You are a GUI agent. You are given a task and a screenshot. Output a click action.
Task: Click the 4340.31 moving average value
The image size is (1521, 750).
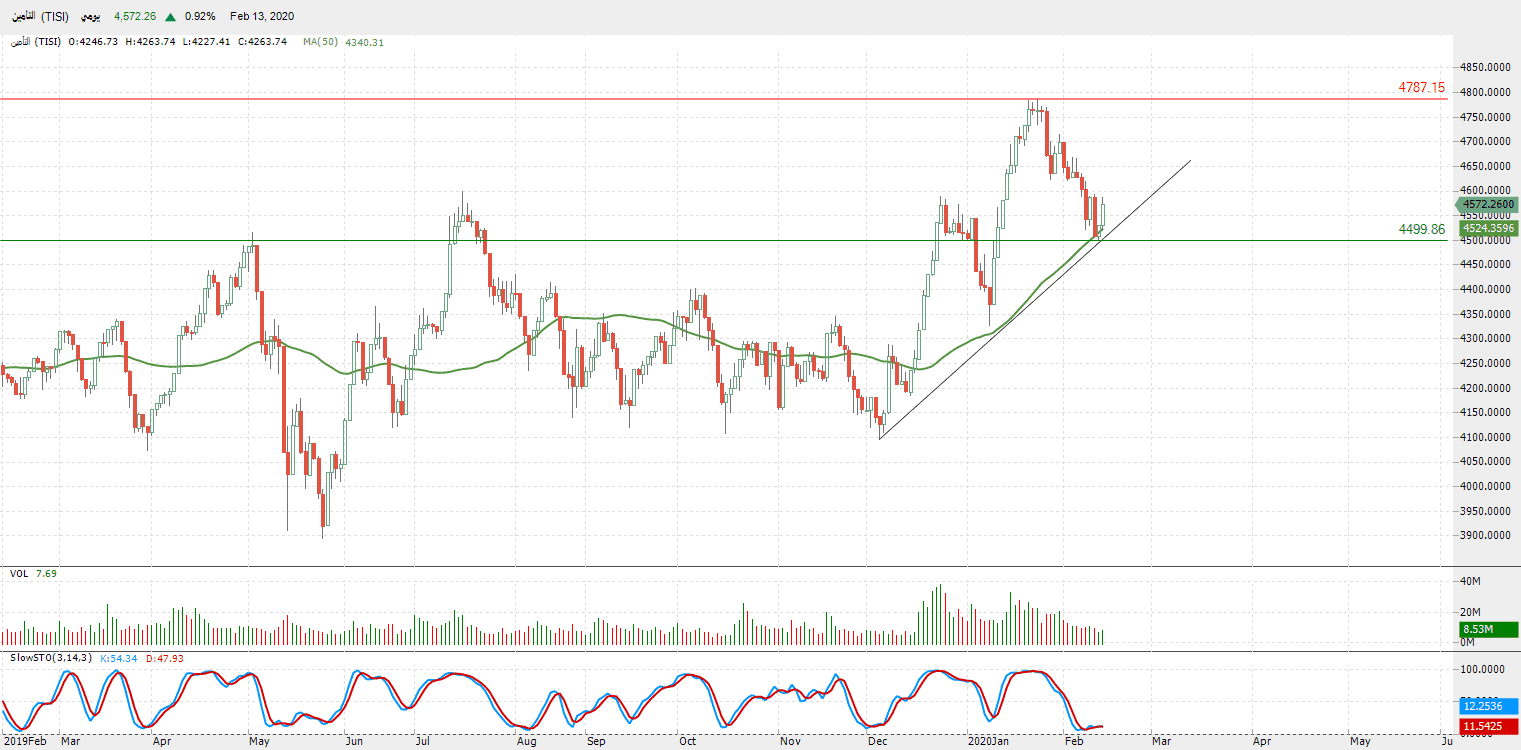coord(364,42)
